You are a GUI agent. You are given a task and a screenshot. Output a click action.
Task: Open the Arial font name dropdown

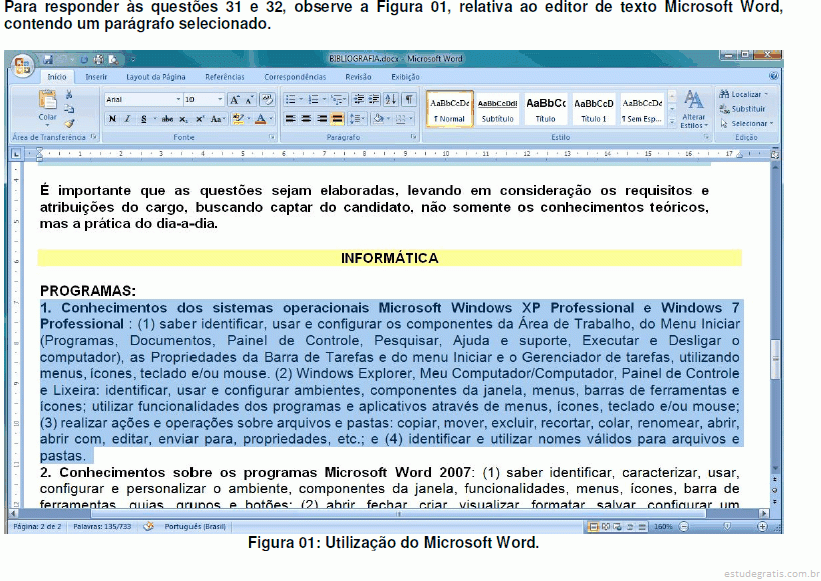tap(178, 99)
